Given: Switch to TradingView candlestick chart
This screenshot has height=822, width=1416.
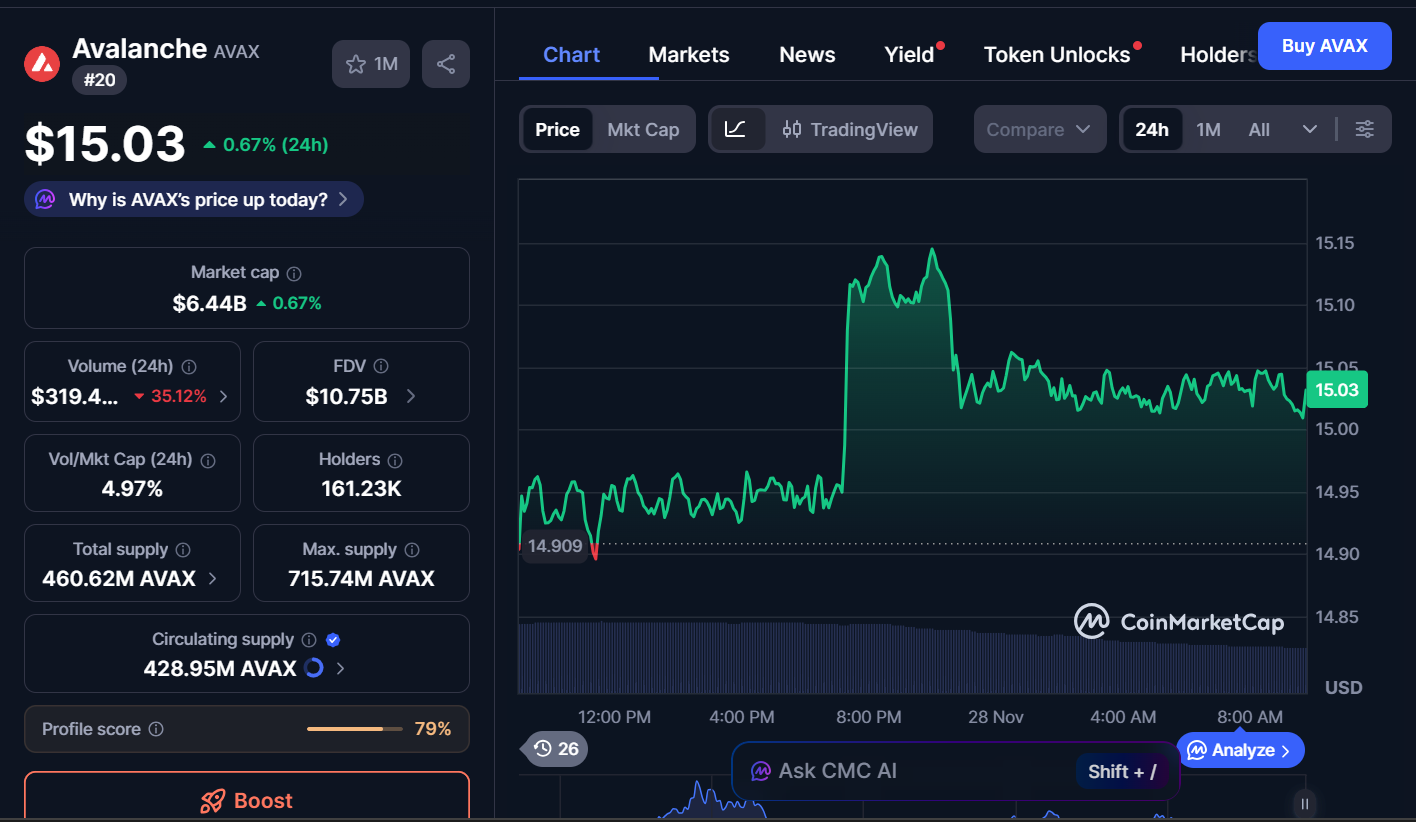Looking at the screenshot, I should pos(850,129).
